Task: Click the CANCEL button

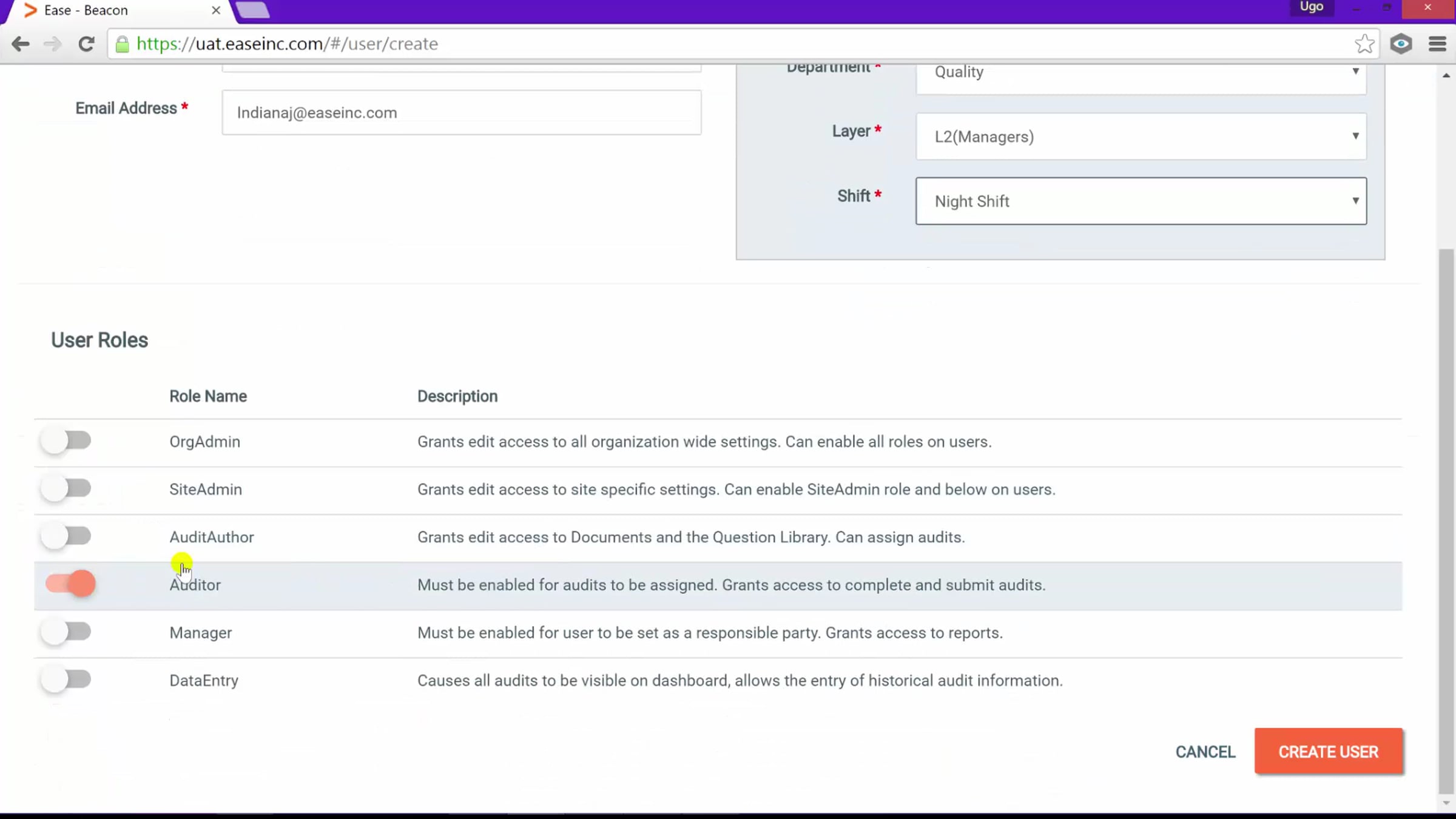Action: tap(1205, 752)
